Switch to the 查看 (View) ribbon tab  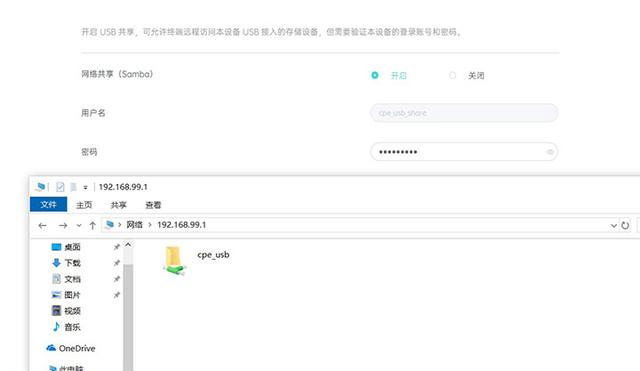pos(153,205)
